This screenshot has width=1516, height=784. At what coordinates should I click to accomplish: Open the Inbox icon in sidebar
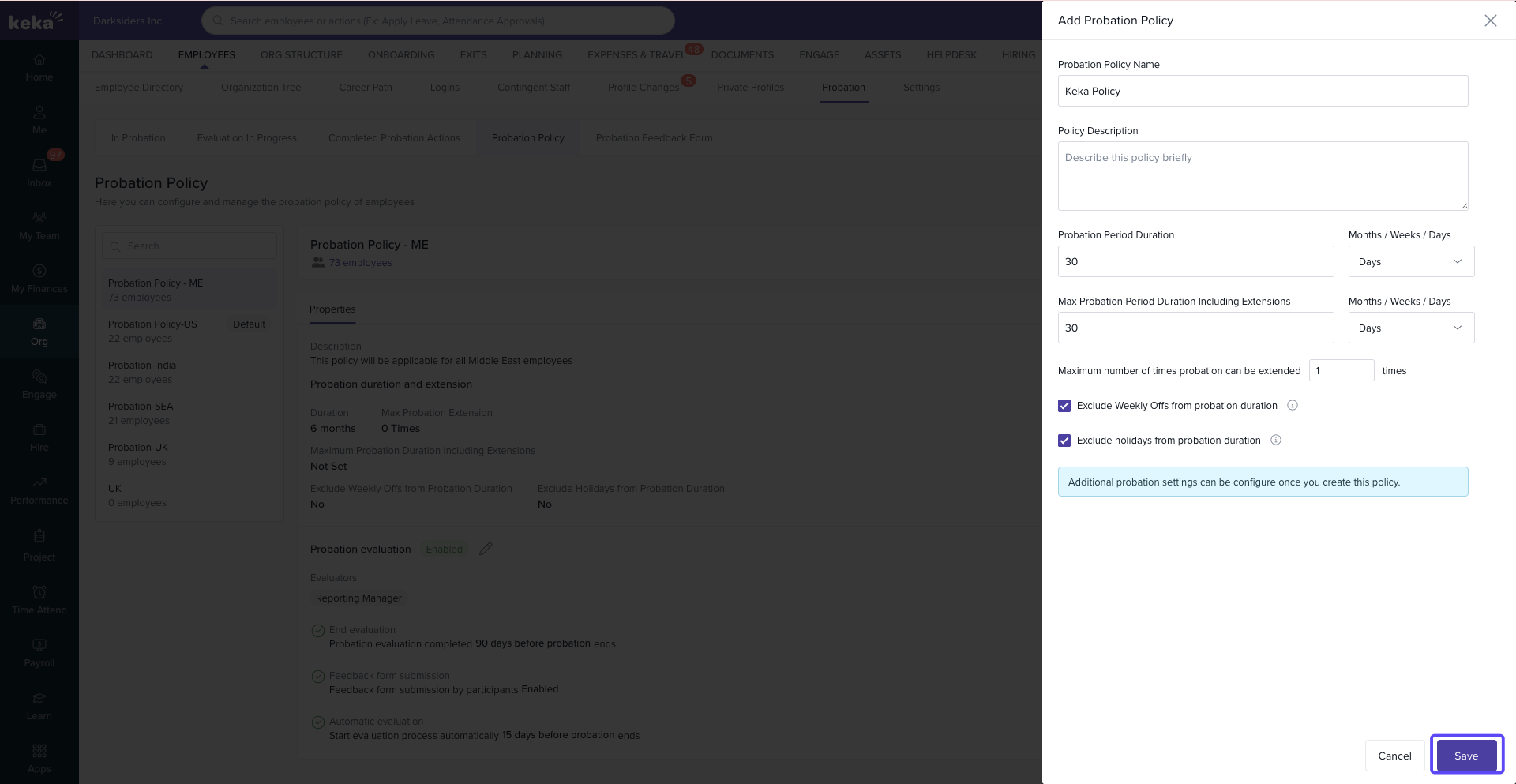(39, 166)
